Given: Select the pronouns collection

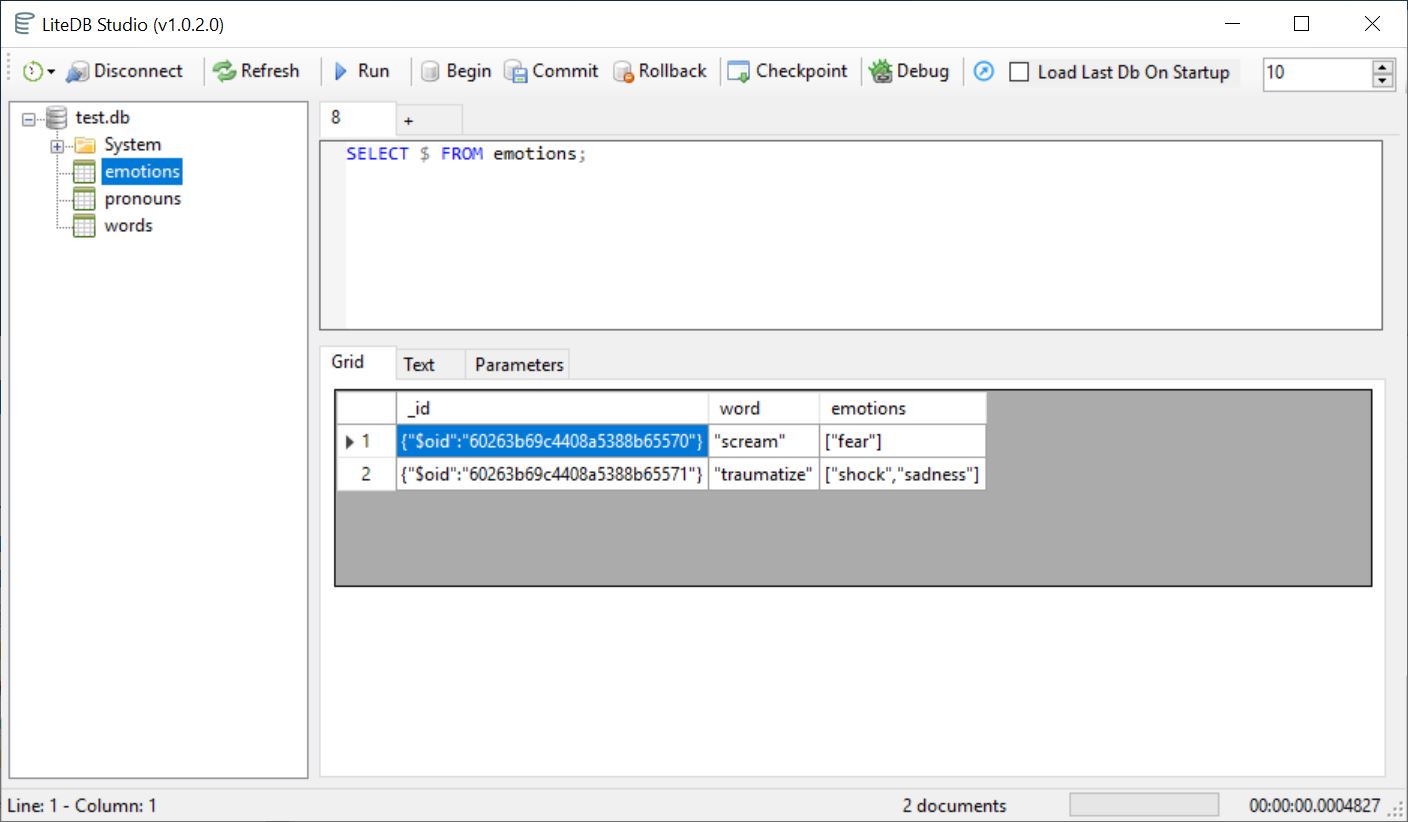Looking at the screenshot, I should (143, 199).
